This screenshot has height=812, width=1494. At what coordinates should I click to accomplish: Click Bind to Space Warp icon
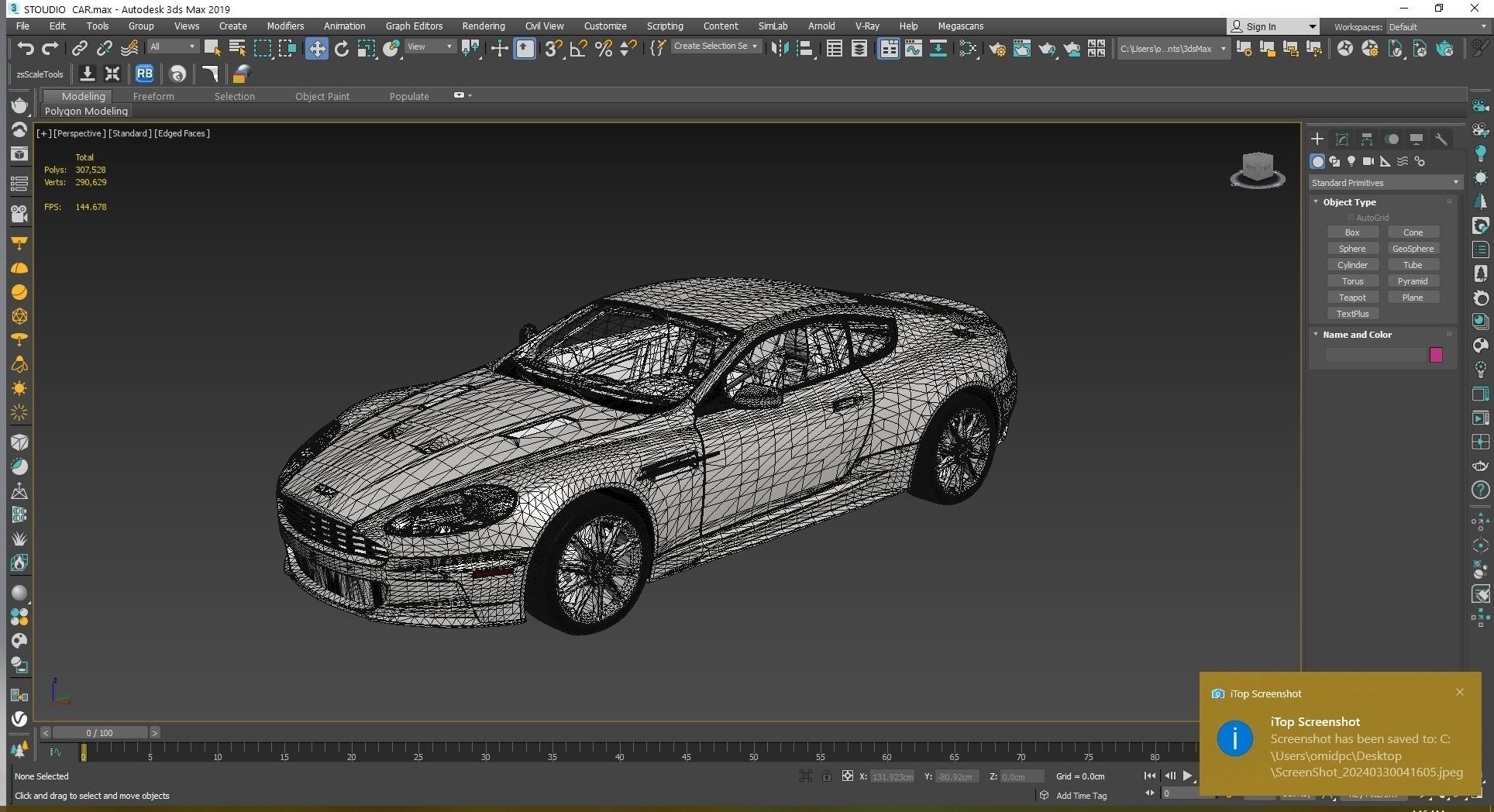coord(129,49)
